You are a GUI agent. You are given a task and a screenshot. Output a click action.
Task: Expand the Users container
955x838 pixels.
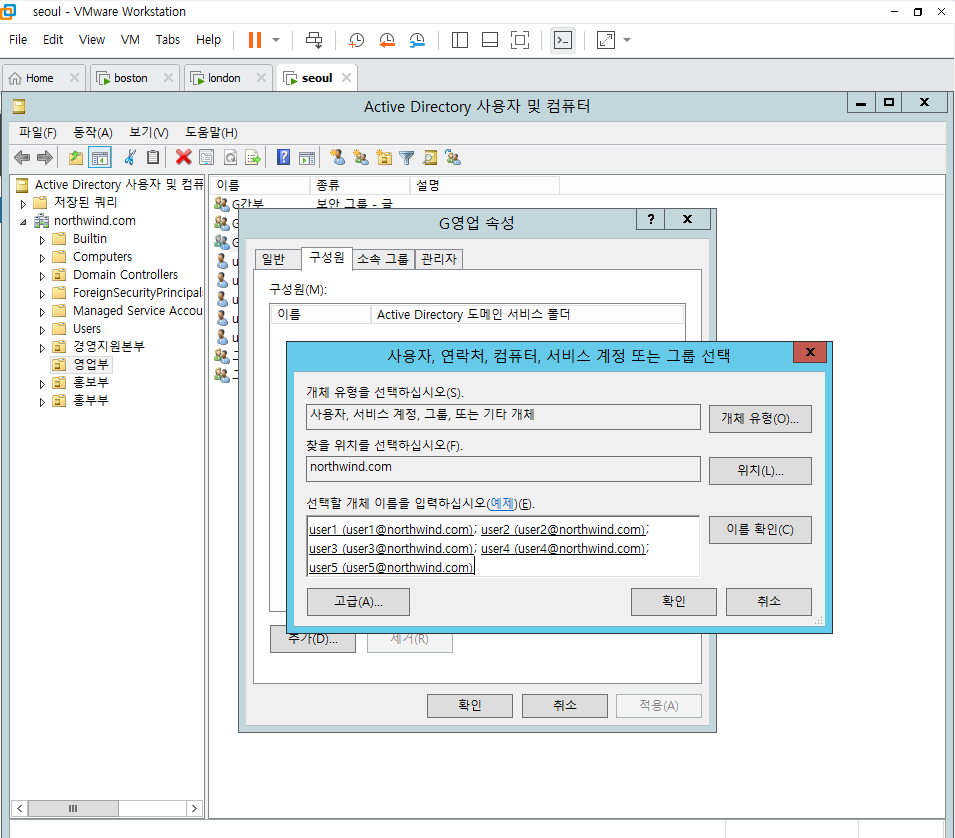42,330
